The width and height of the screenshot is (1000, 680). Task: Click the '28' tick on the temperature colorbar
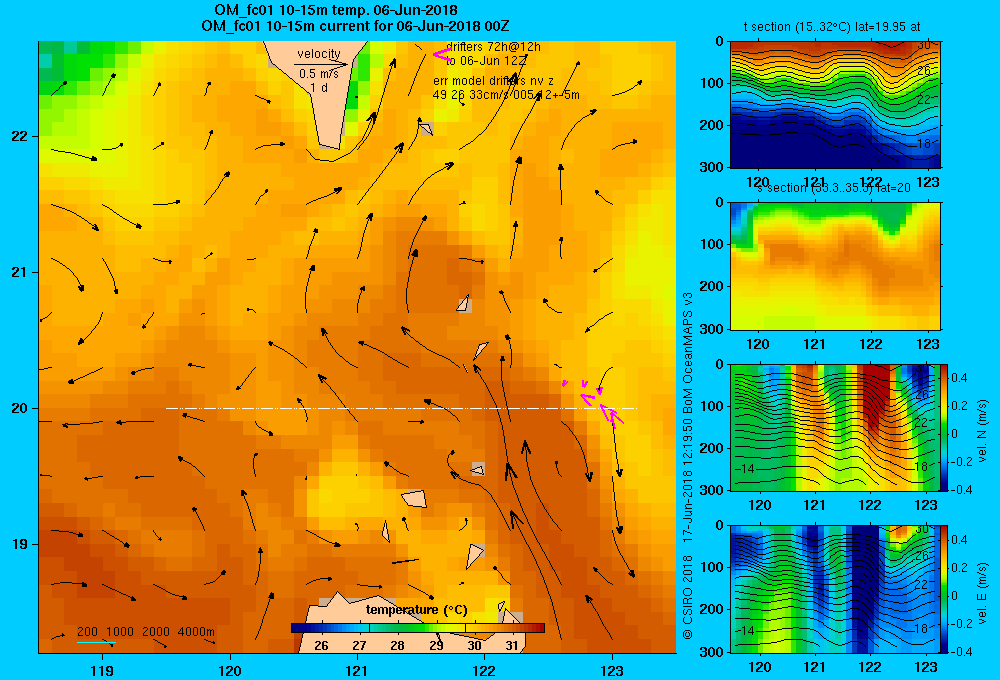tap(397, 645)
